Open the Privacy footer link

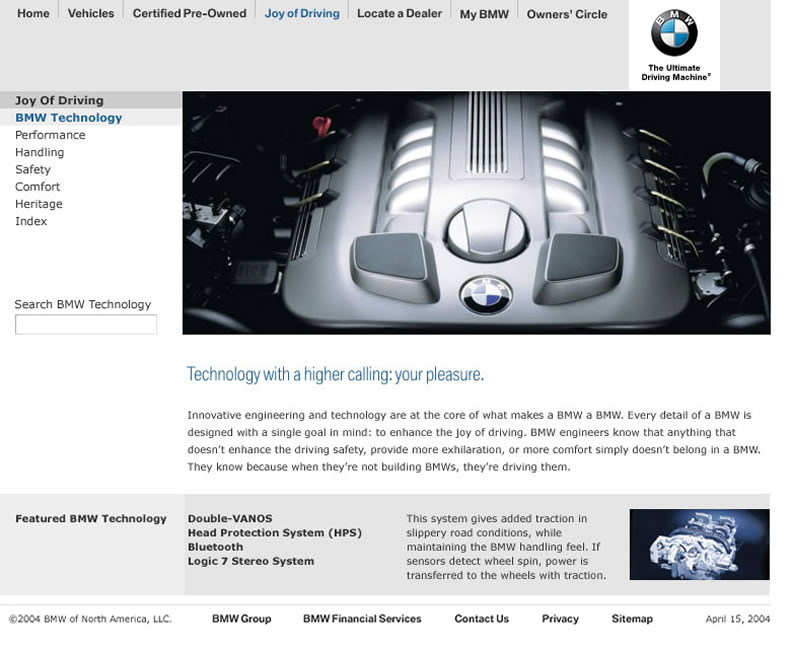[x=560, y=619]
